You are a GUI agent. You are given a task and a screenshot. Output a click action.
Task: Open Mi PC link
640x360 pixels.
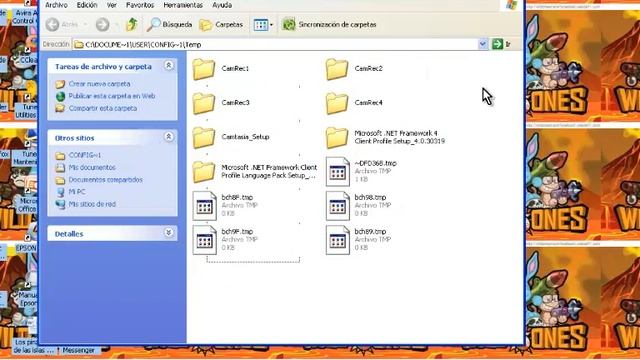pyautogui.click(x=77, y=191)
